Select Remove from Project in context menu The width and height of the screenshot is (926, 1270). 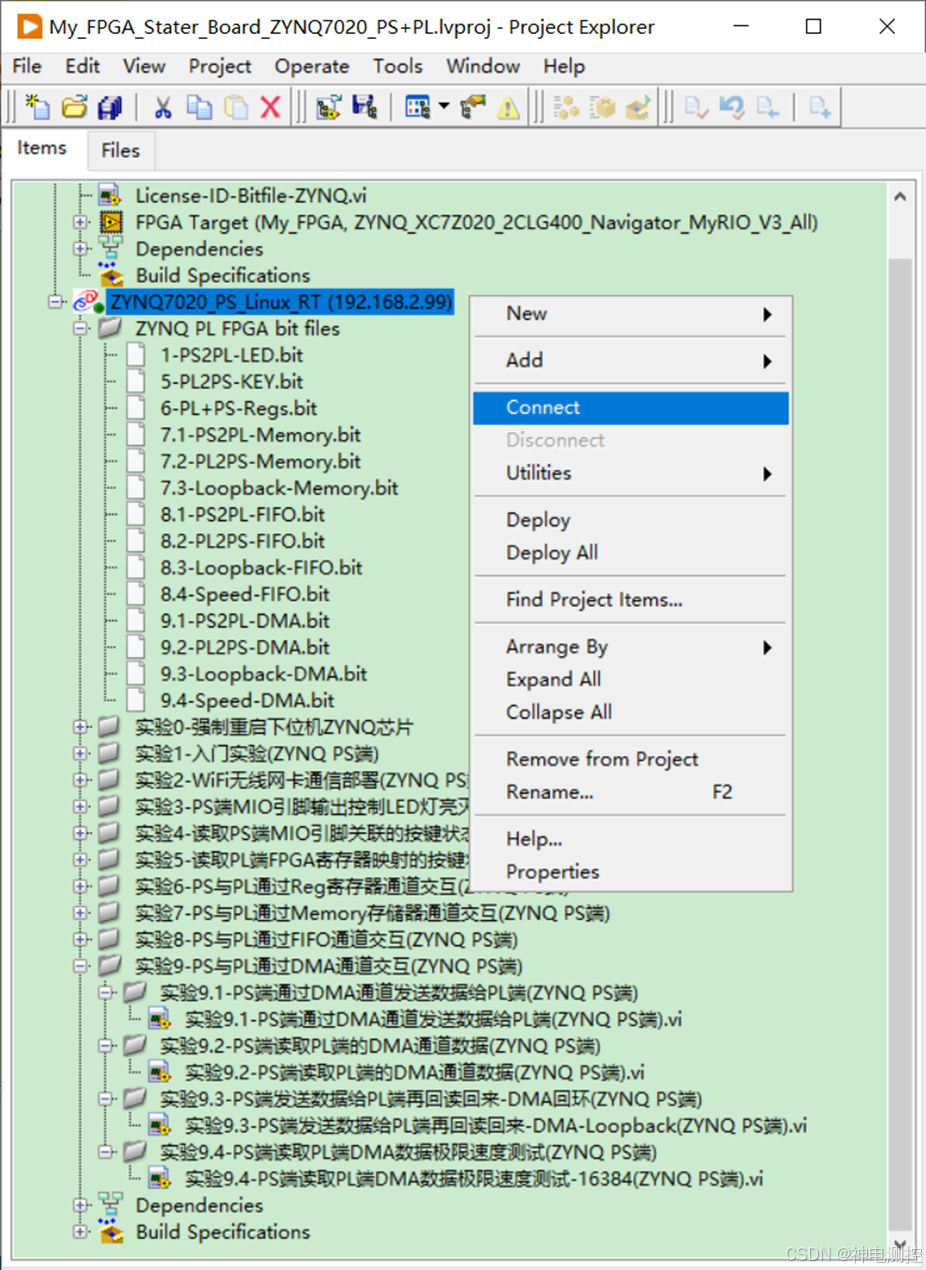tap(632, 759)
